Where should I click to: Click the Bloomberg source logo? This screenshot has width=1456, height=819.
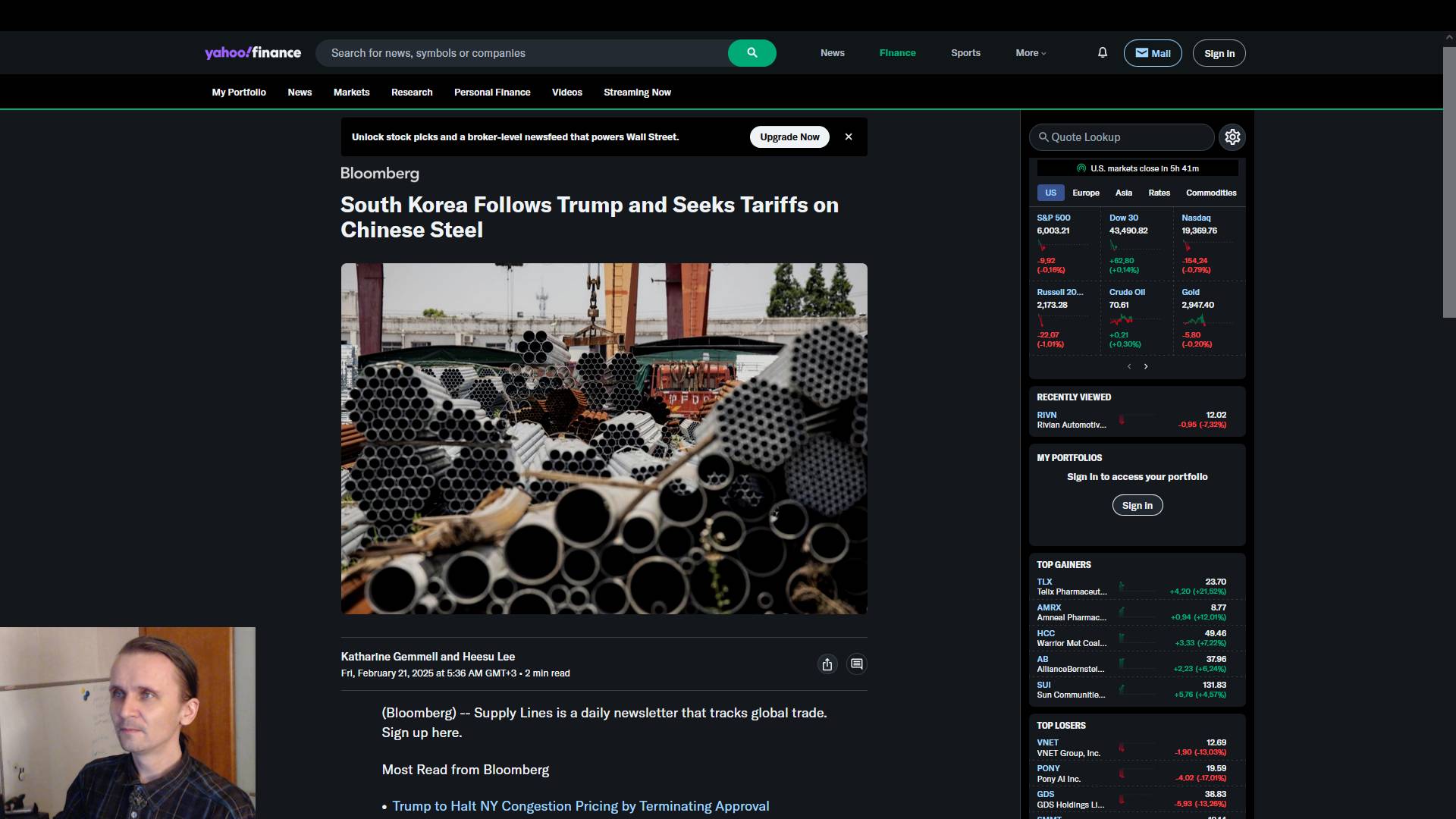click(379, 174)
